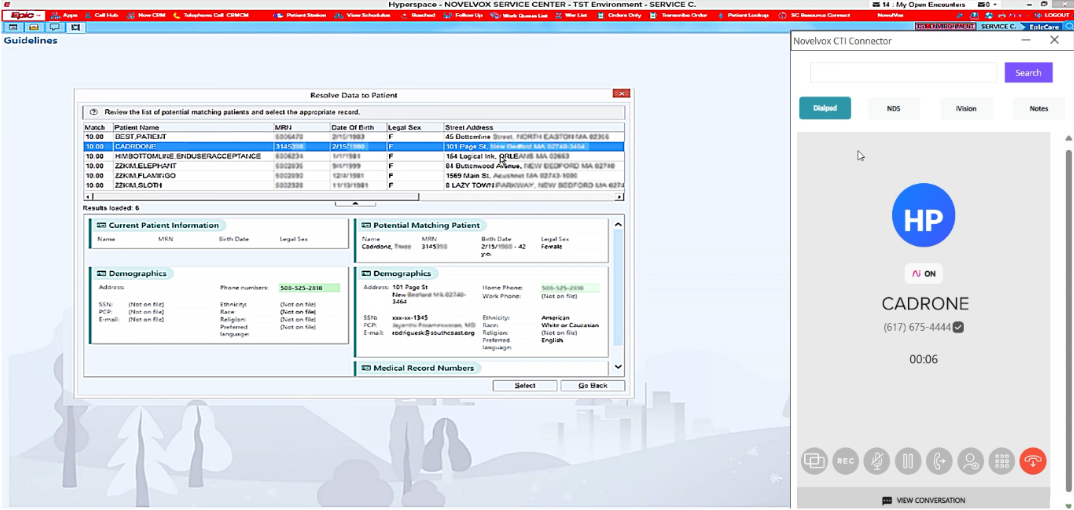Open the screen share overlapping windows icon
Viewport: 1074px width, 510px height.
(814, 461)
